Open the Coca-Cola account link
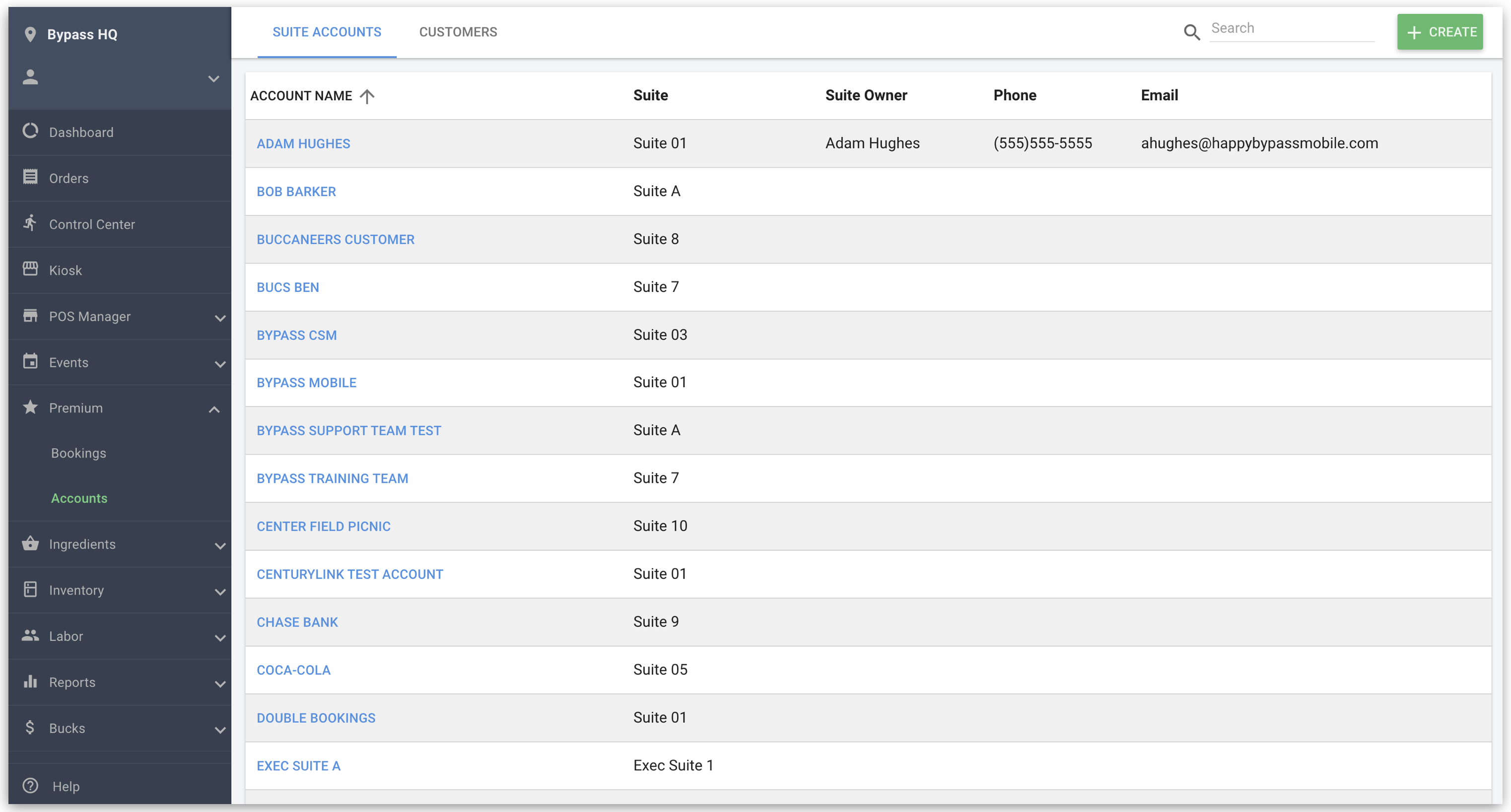This screenshot has height=812, width=1511. 294,671
